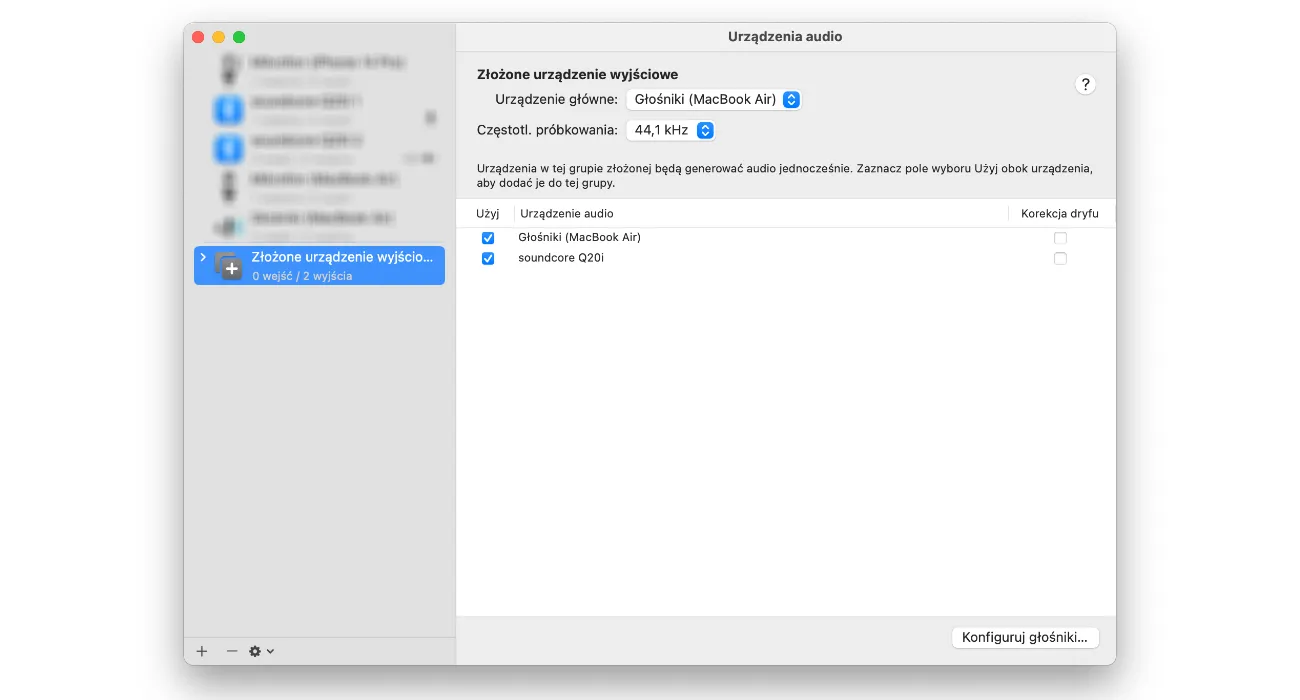Screen dimensions: 1300x700
Task: Click the Konfiguruj głośniki… button
Action: coord(1025,637)
